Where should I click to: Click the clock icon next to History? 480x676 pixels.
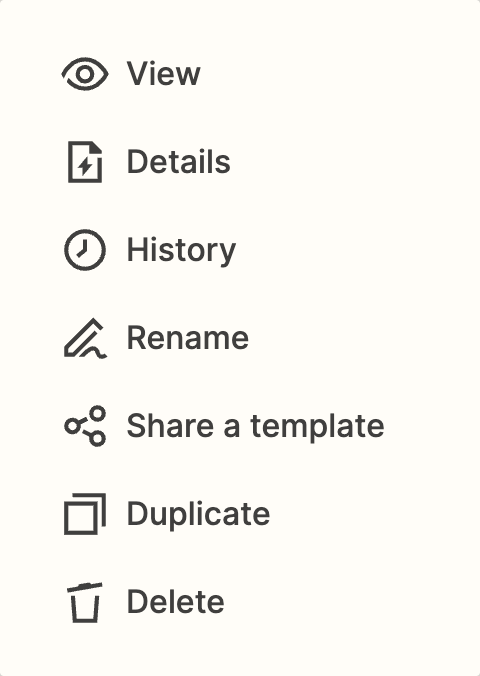(85, 250)
